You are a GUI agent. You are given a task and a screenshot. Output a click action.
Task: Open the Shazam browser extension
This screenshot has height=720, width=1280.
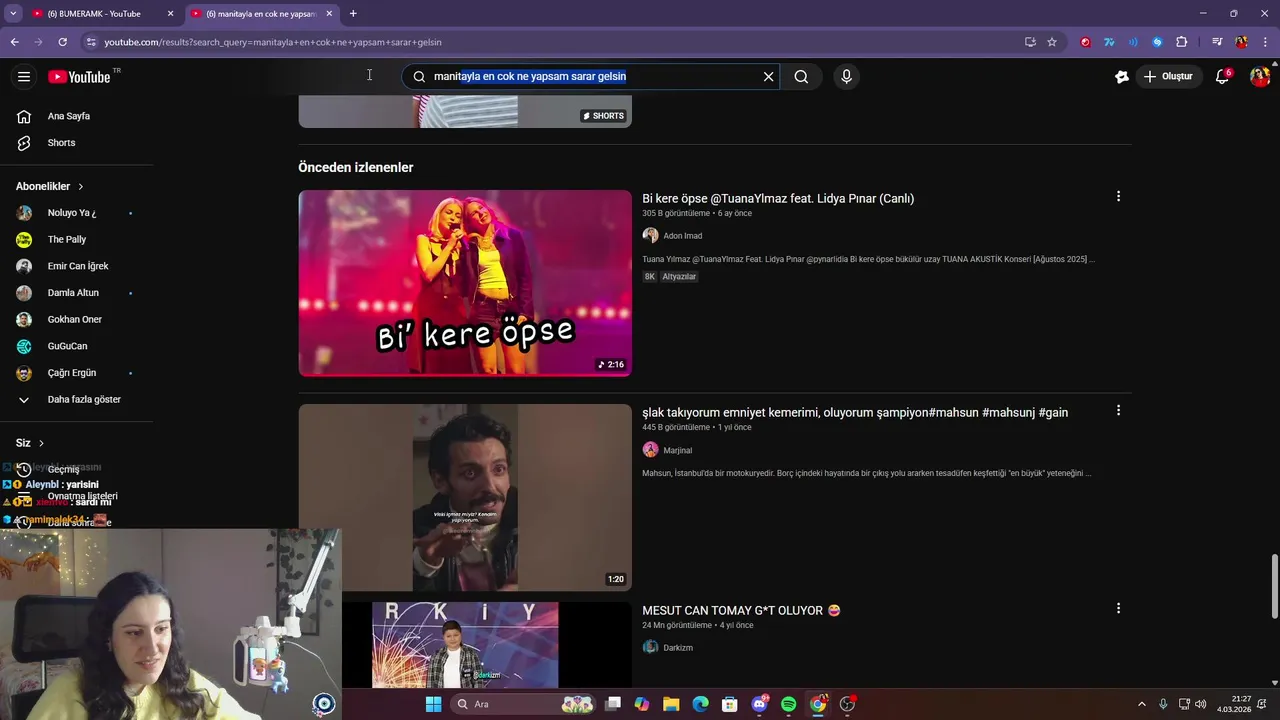[x=1157, y=42]
